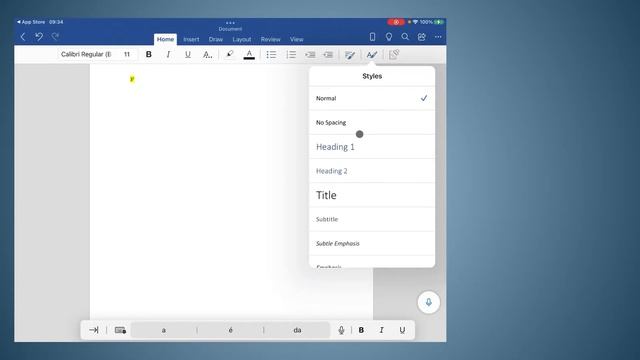The image size is (640, 360).
Task: Redo the last action
Action: point(55,37)
